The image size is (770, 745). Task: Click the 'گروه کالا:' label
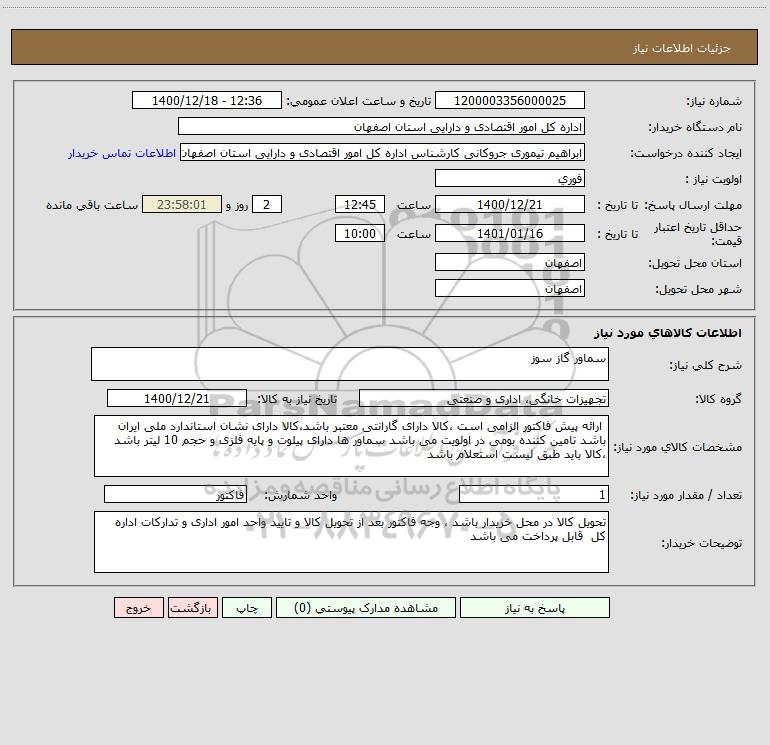click(719, 399)
